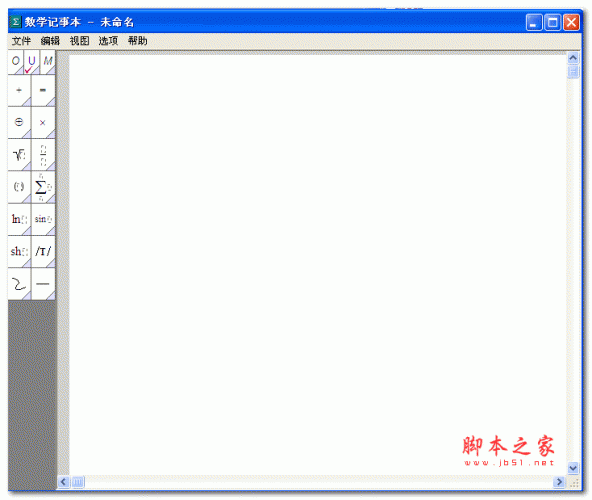Screen dimensions: 592x500
Task: Open the 编辑 menu
Action: pyautogui.click(x=50, y=41)
